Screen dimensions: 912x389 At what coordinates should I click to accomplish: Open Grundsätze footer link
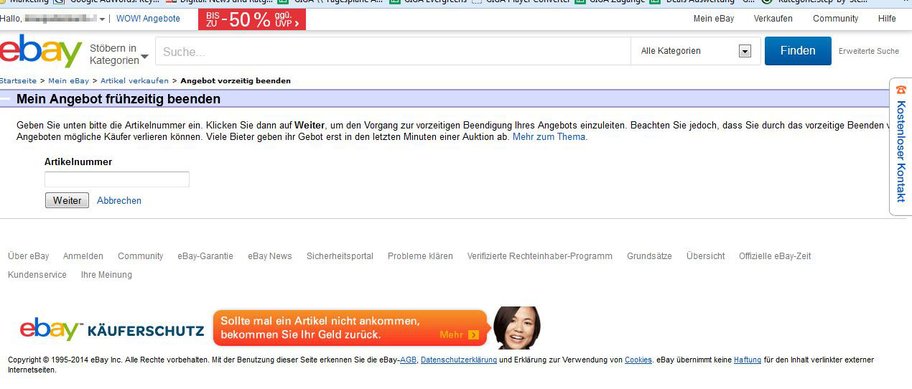point(649,256)
